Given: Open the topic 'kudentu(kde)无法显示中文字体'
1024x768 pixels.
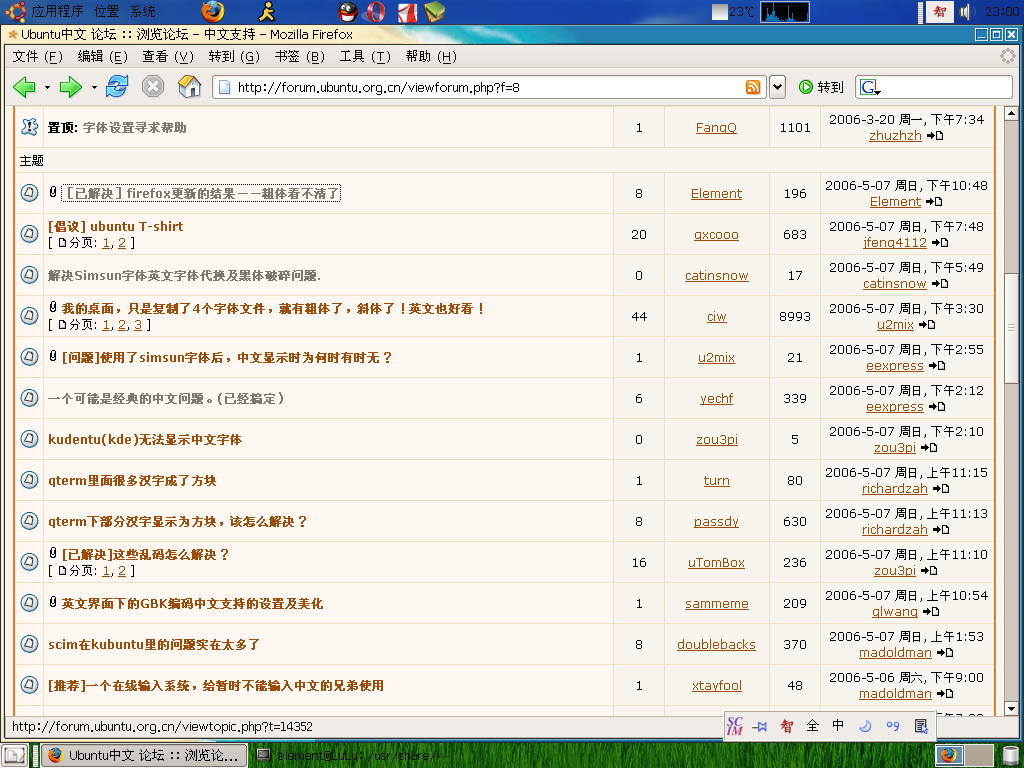Looking at the screenshot, I should pos(145,440).
